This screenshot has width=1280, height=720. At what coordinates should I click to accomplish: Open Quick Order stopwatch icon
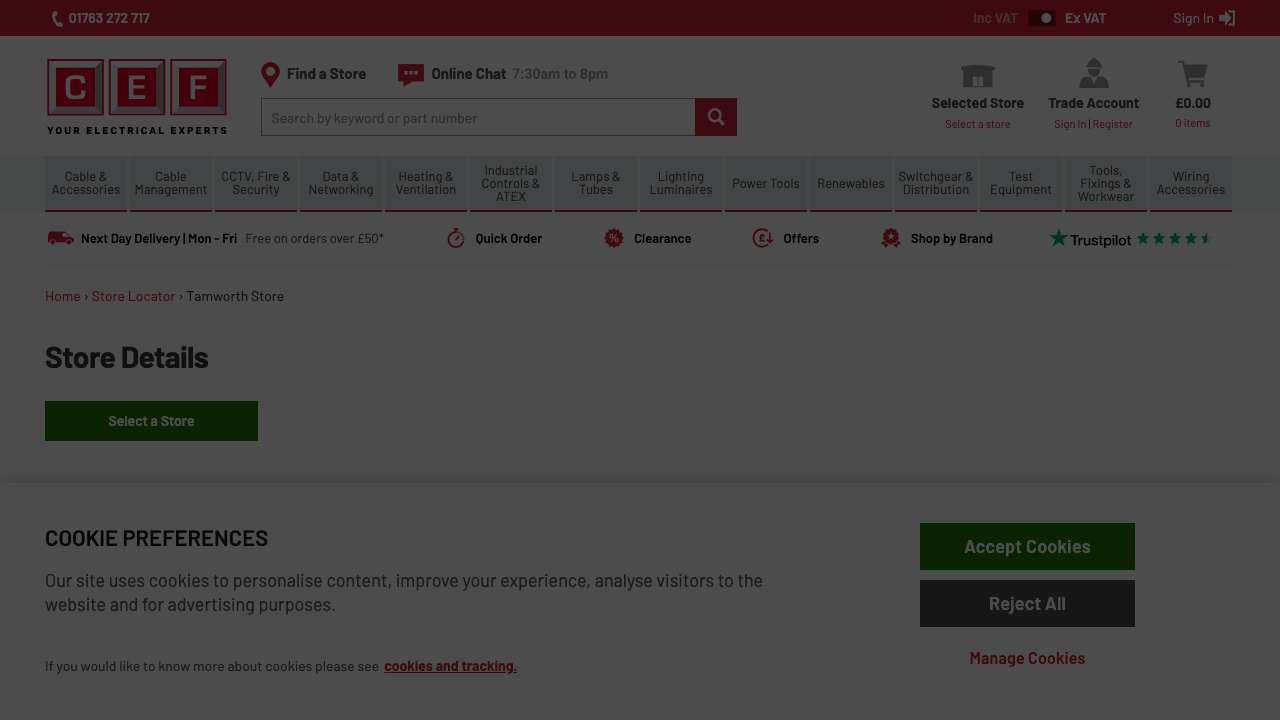pyautogui.click(x=456, y=238)
